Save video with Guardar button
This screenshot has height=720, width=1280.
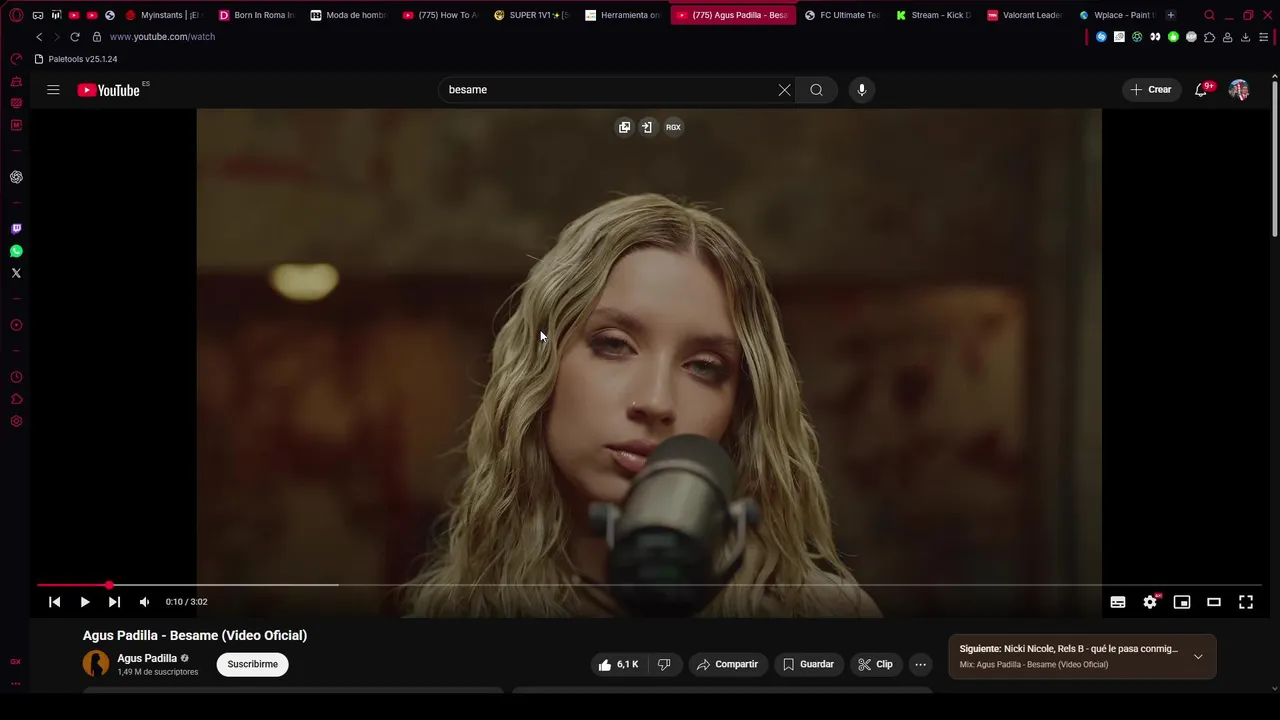tap(808, 664)
